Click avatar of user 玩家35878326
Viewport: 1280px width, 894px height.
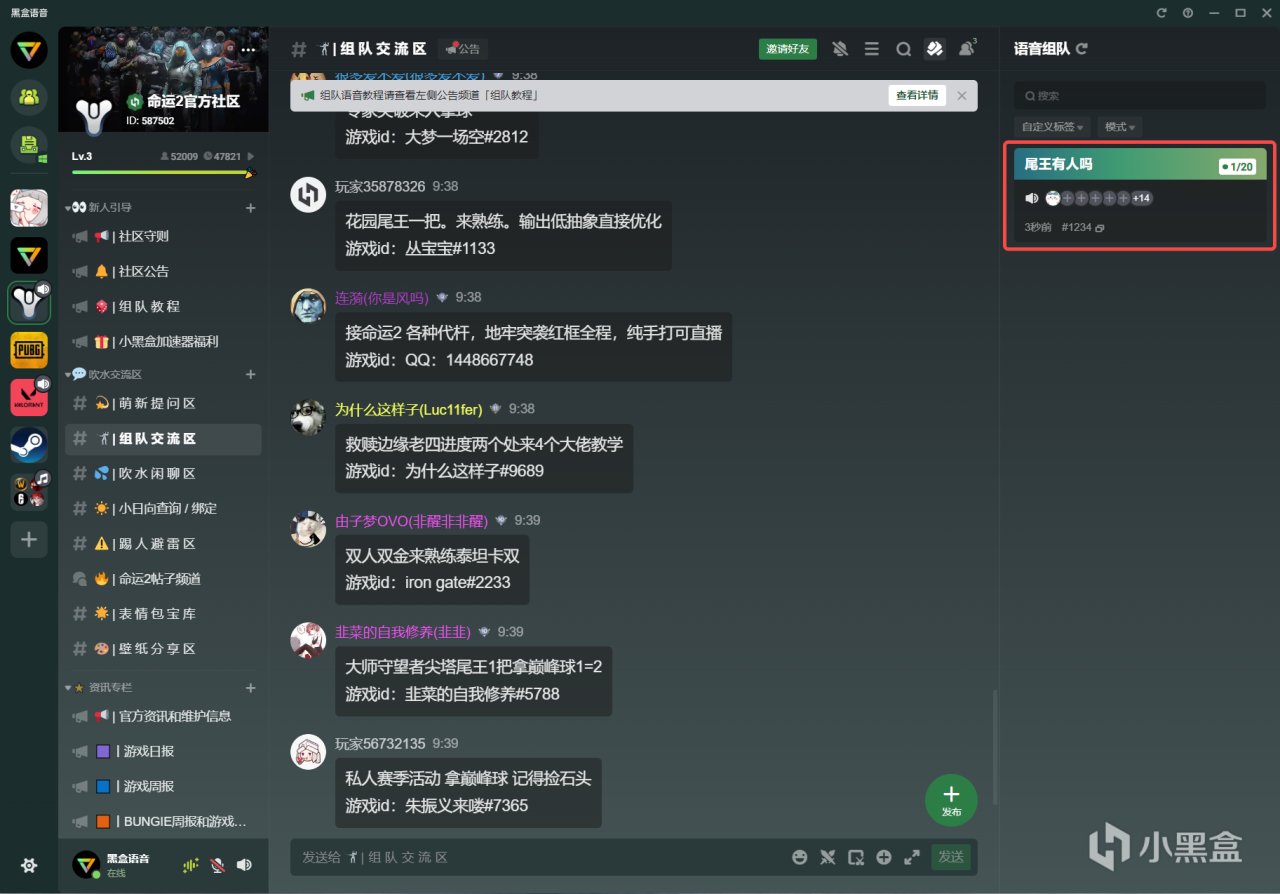click(x=308, y=194)
